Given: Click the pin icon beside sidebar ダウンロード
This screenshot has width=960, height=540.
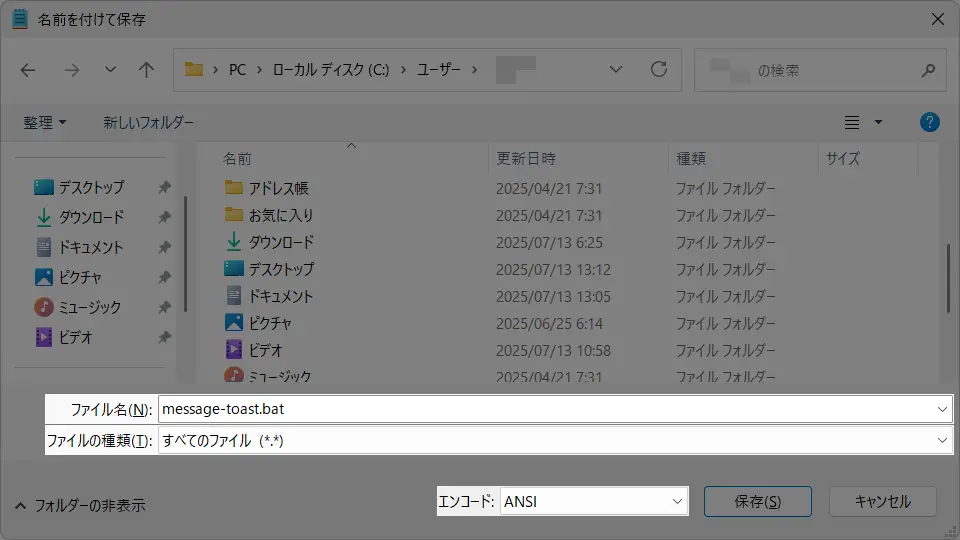Looking at the screenshot, I should pos(164,217).
